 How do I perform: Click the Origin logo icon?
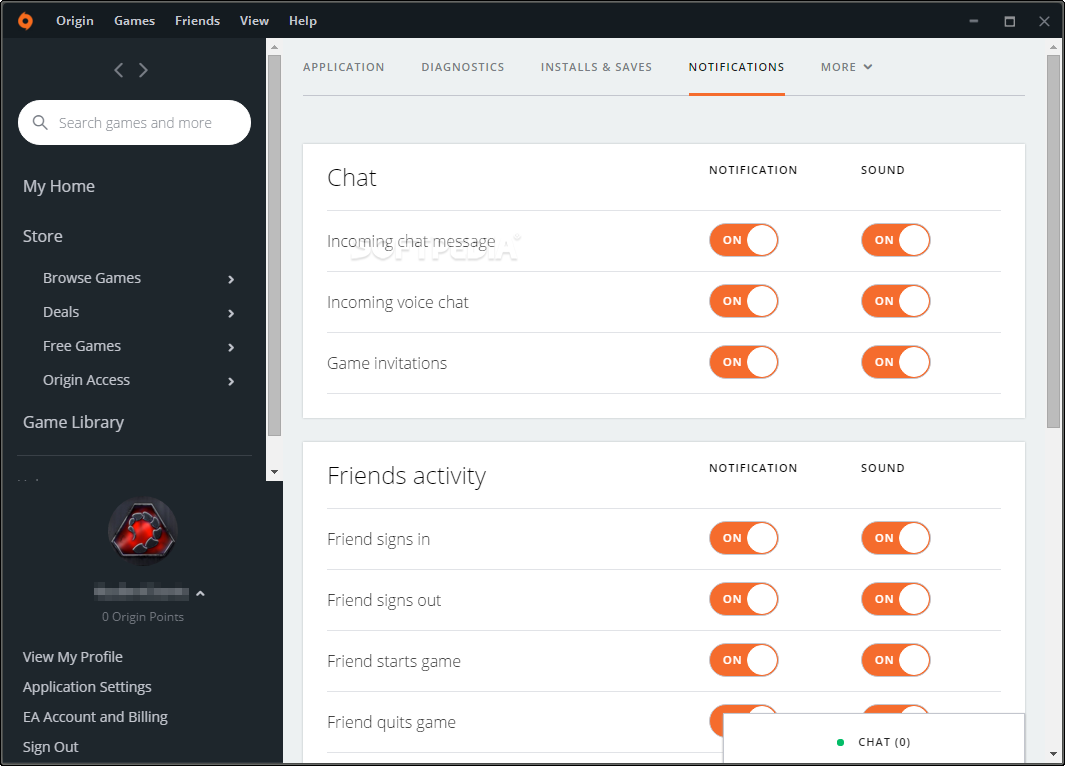[x=25, y=21]
